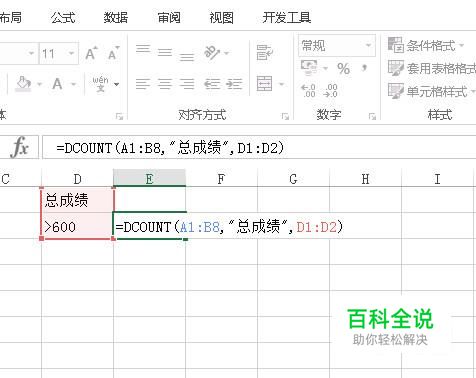Open Cell Styles (单元格样式)
The image size is (476, 378).
(x=431, y=91)
